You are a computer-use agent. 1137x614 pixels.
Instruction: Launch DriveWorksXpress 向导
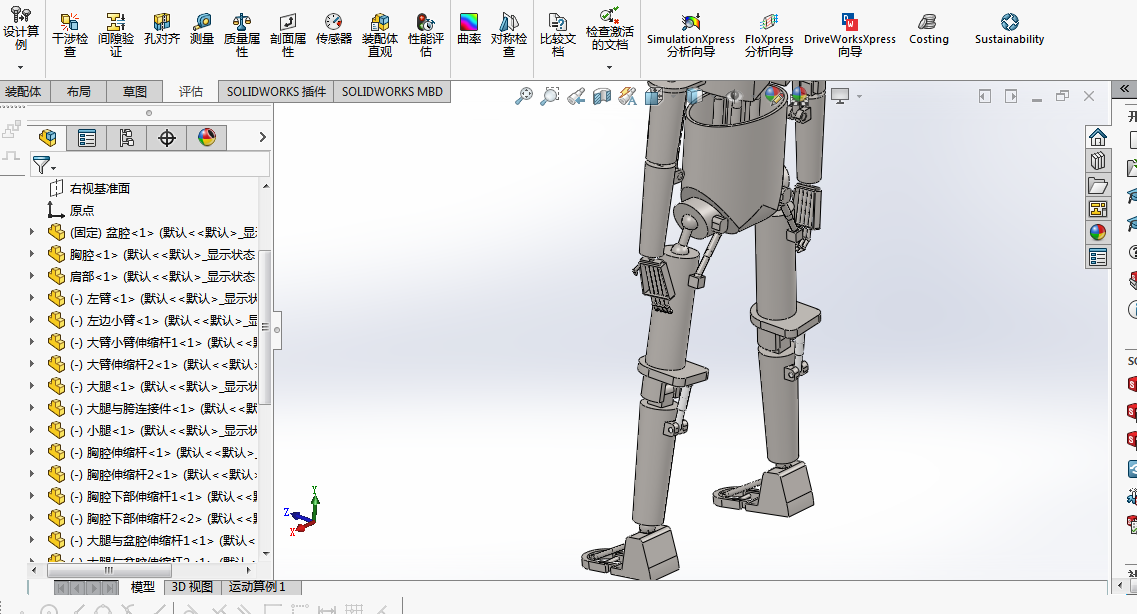[x=850, y=33]
